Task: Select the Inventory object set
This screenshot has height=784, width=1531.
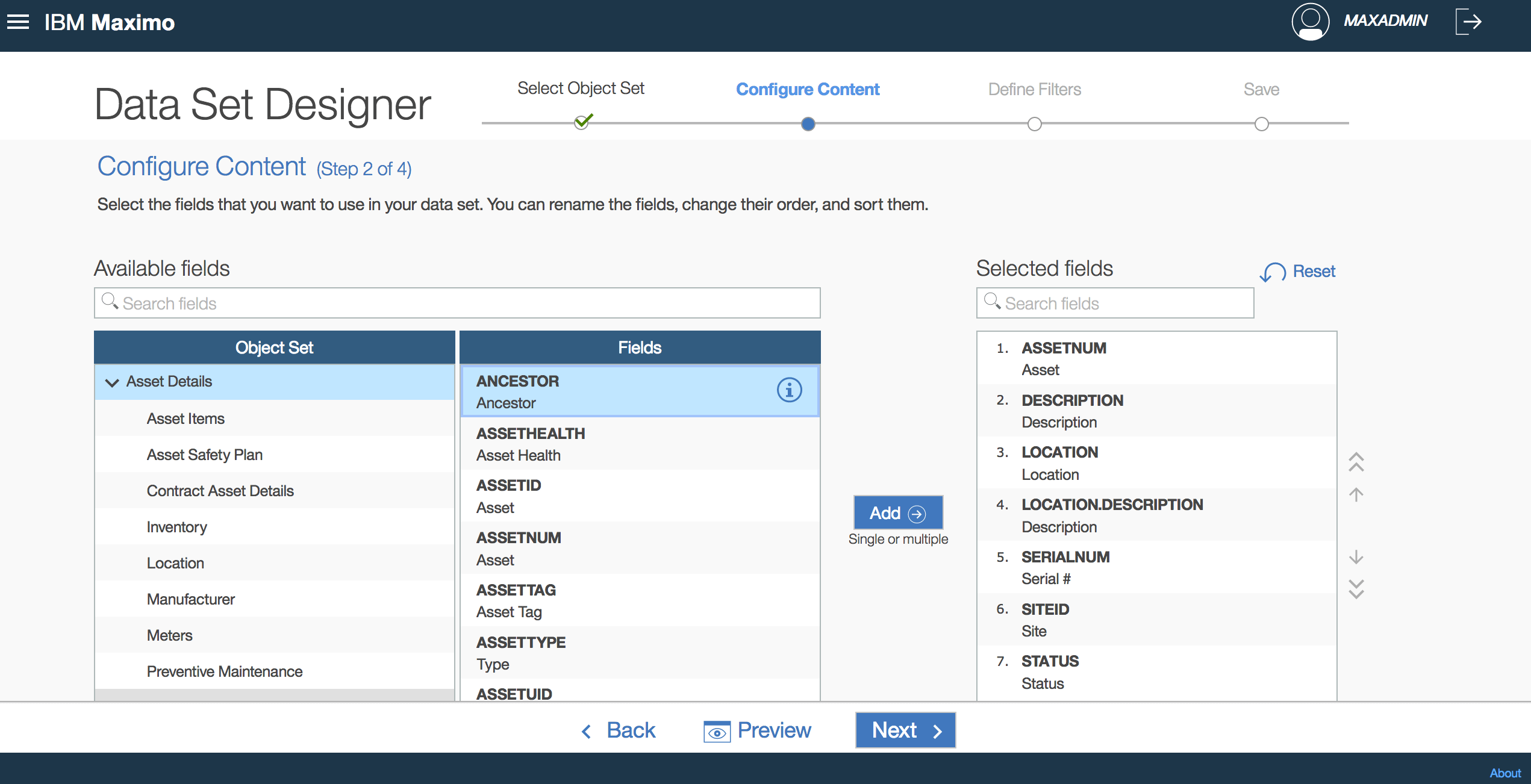Action: (275, 527)
